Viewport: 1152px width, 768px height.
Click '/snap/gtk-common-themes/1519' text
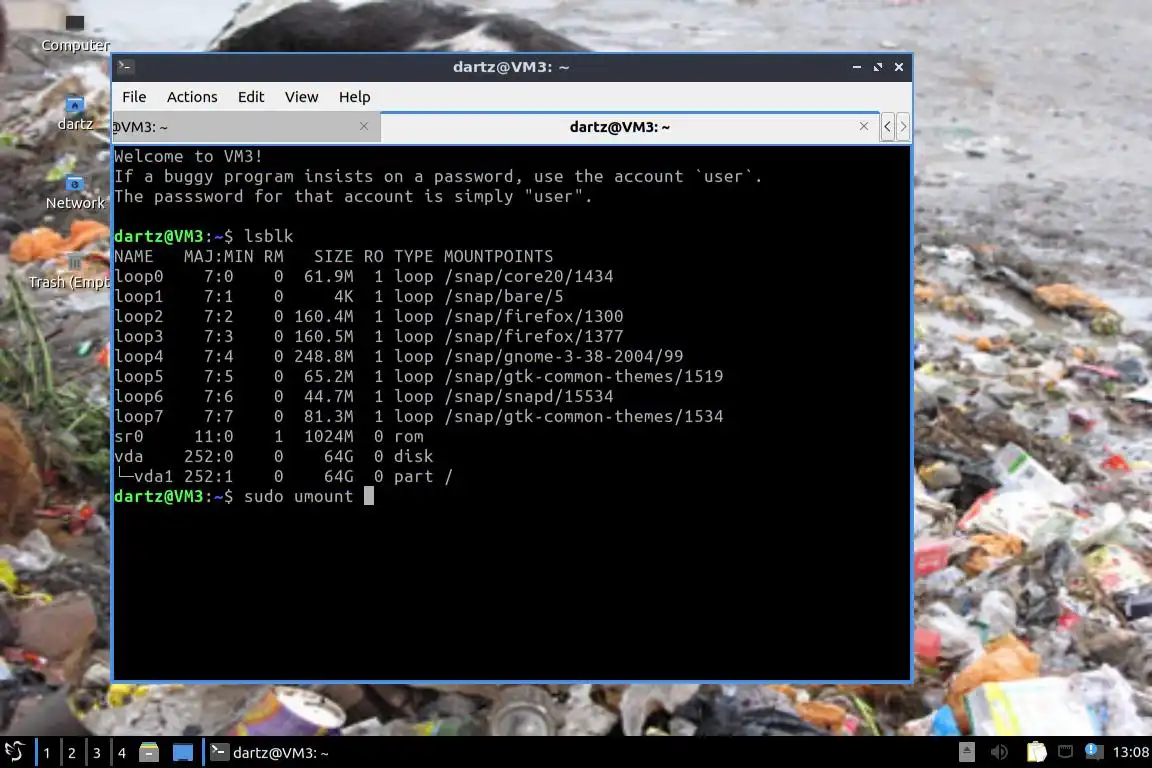click(583, 376)
